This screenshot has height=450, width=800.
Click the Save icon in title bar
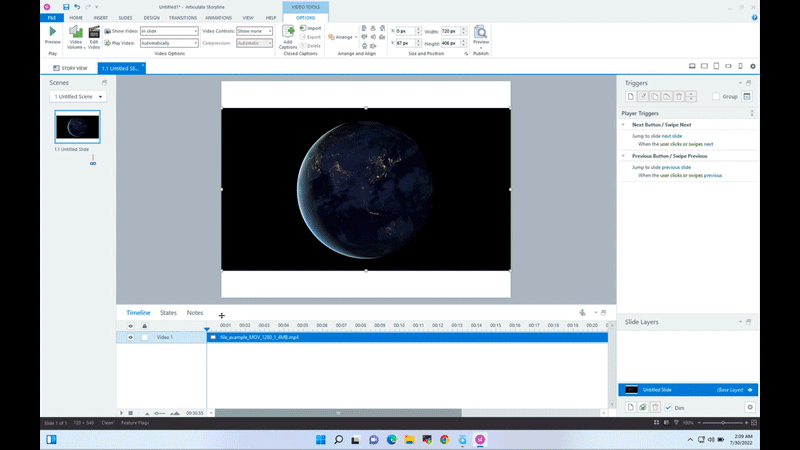pos(66,7)
